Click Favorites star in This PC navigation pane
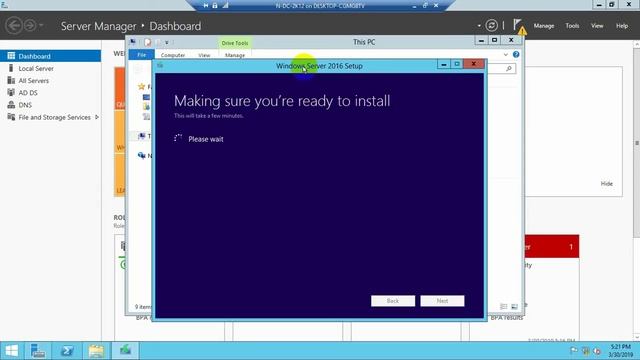640x360 pixels. pos(141,86)
